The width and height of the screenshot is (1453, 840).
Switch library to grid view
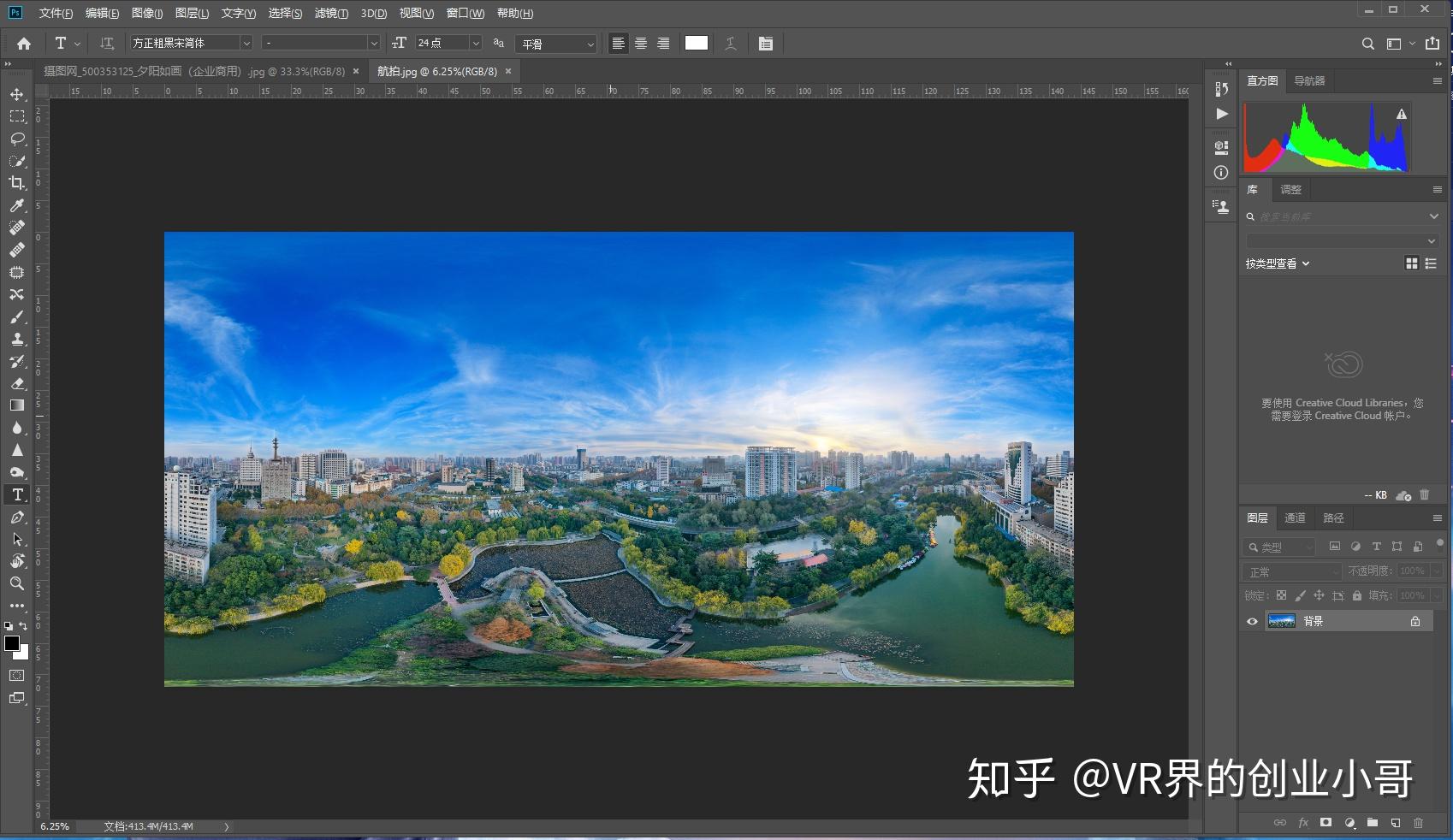click(1412, 263)
